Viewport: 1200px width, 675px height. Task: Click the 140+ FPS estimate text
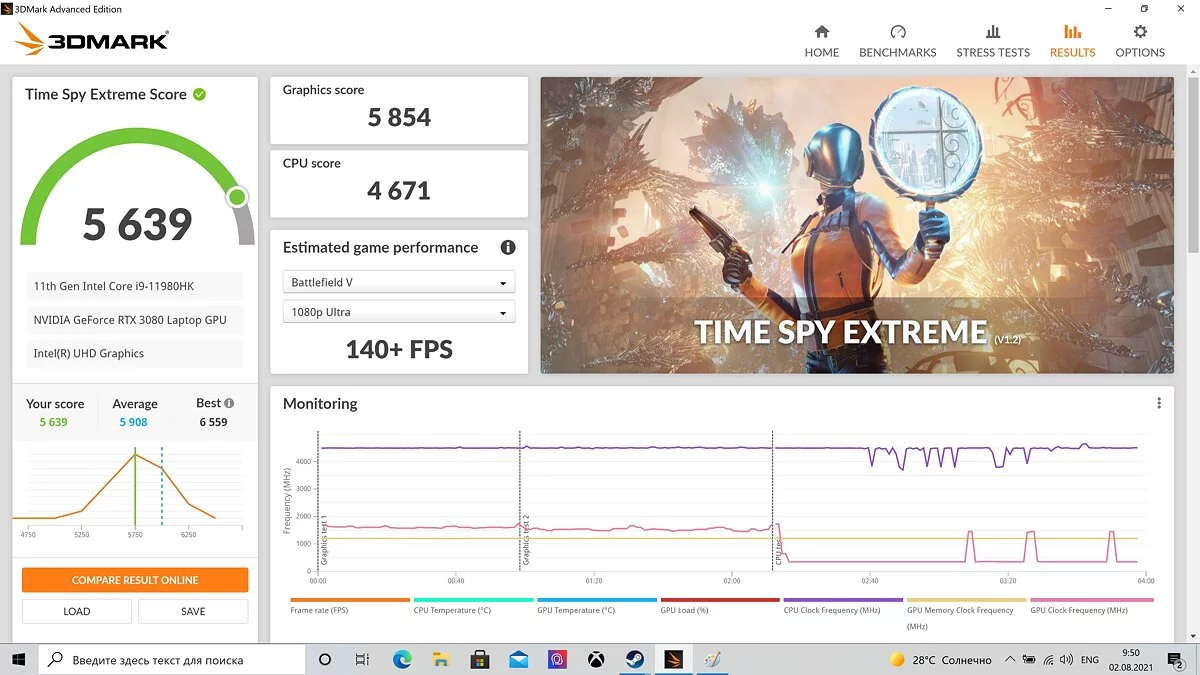point(399,349)
